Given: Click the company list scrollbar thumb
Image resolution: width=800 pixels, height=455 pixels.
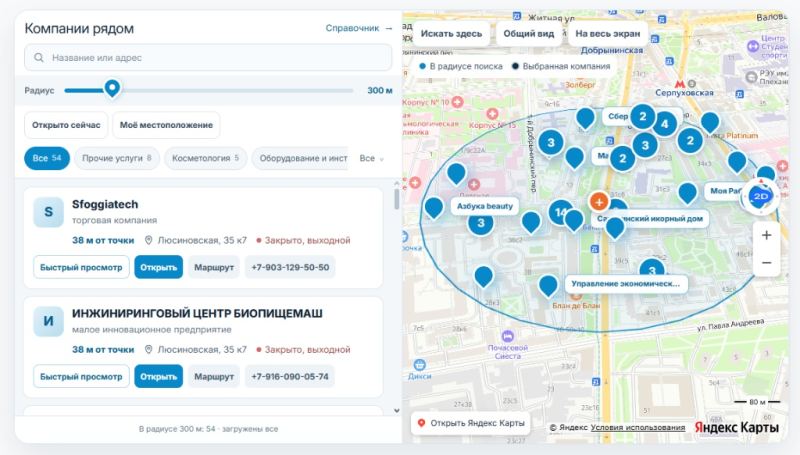Looking at the screenshot, I should tap(396, 199).
